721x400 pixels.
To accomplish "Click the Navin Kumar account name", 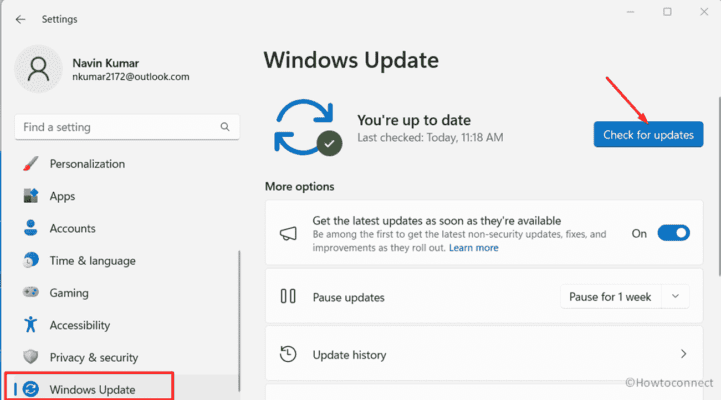I will point(105,63).
